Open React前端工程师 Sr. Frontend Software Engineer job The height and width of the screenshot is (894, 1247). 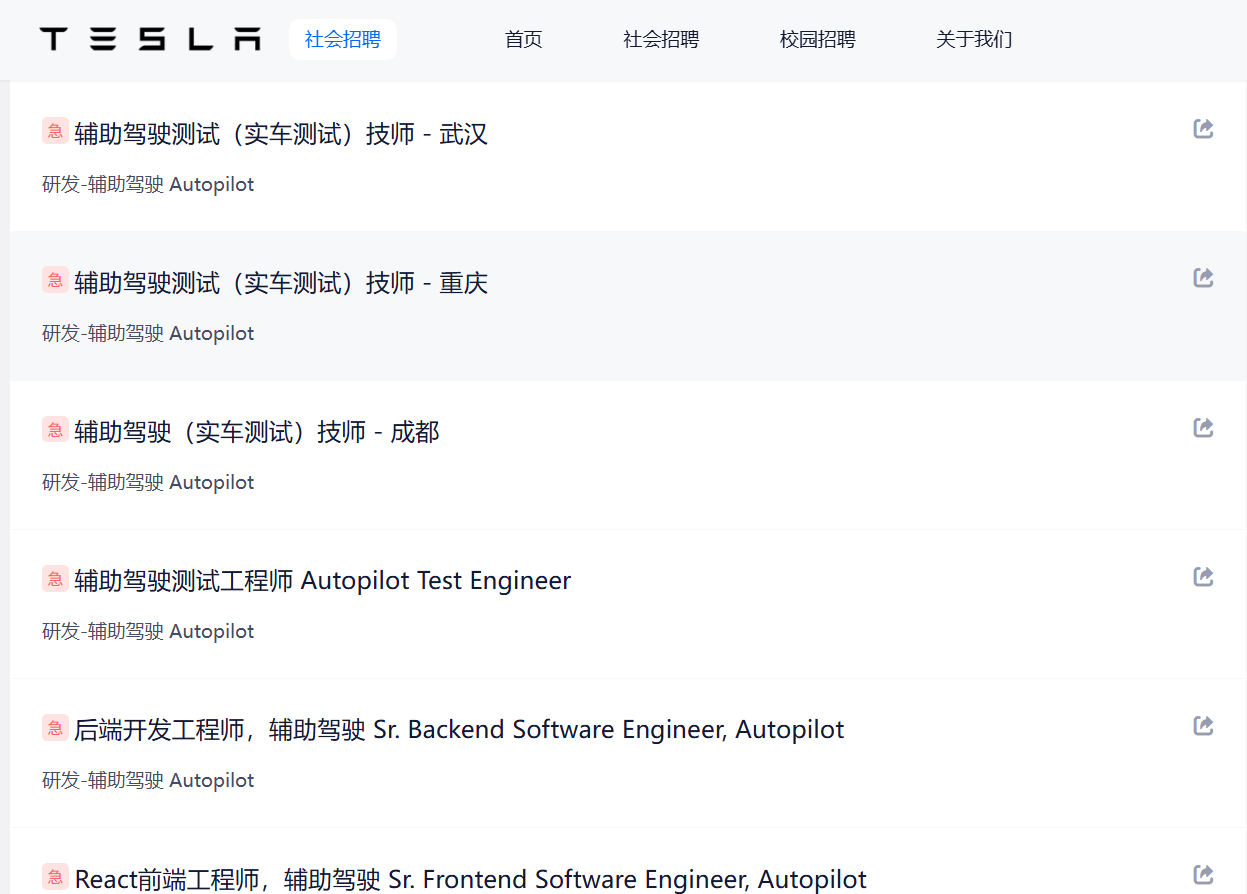click(x=471, y=879)
